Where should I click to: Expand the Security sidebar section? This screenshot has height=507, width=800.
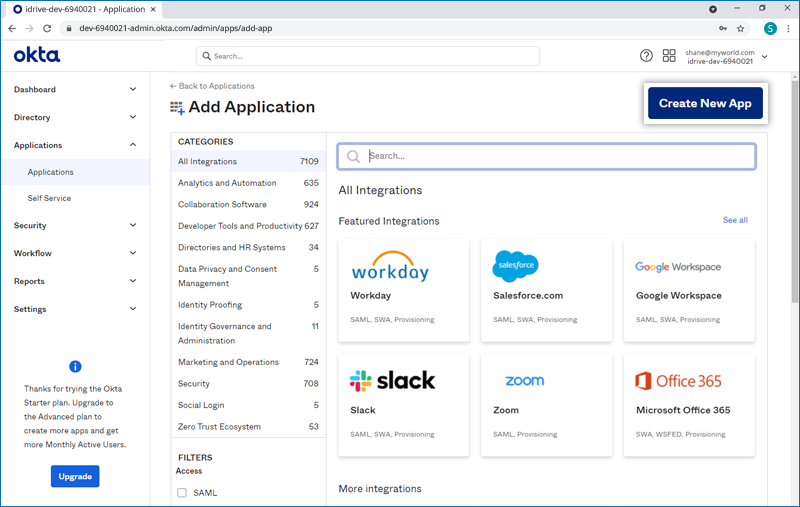click(x=75, y=226)
